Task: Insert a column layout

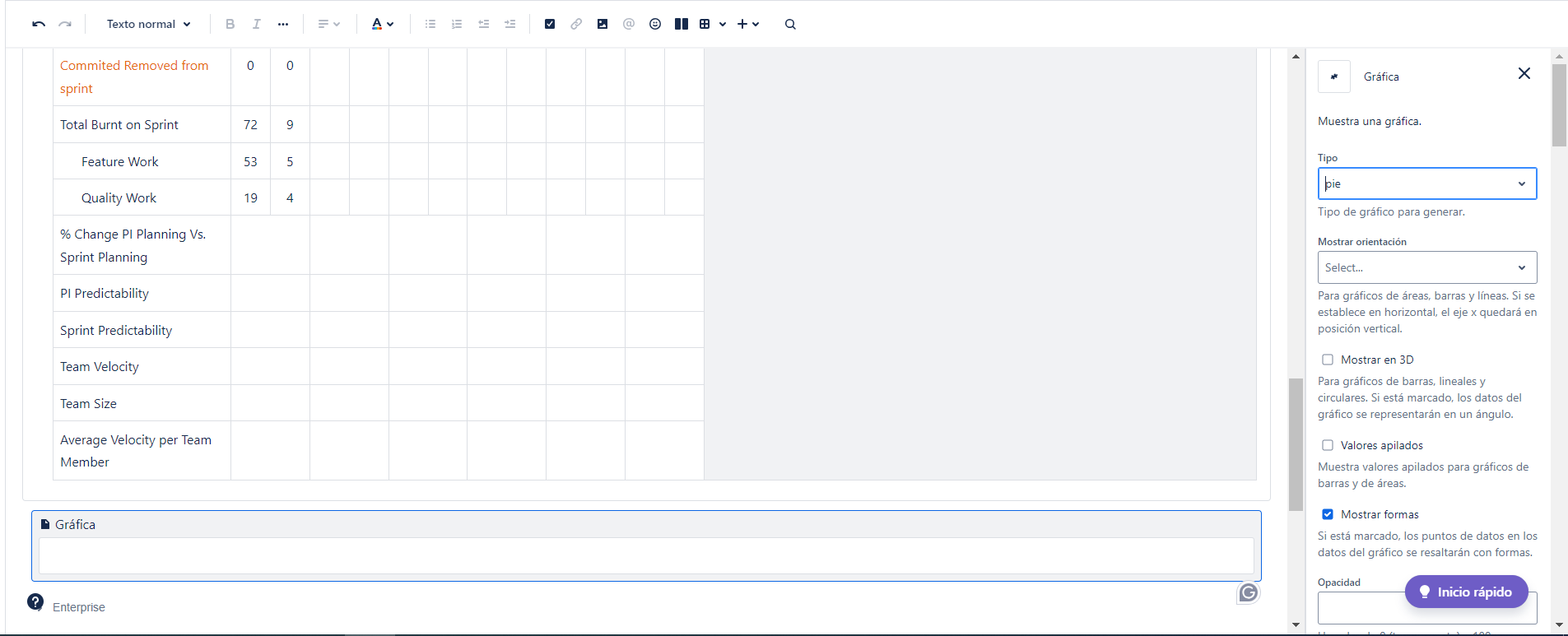Action: (x=682, y=24)
